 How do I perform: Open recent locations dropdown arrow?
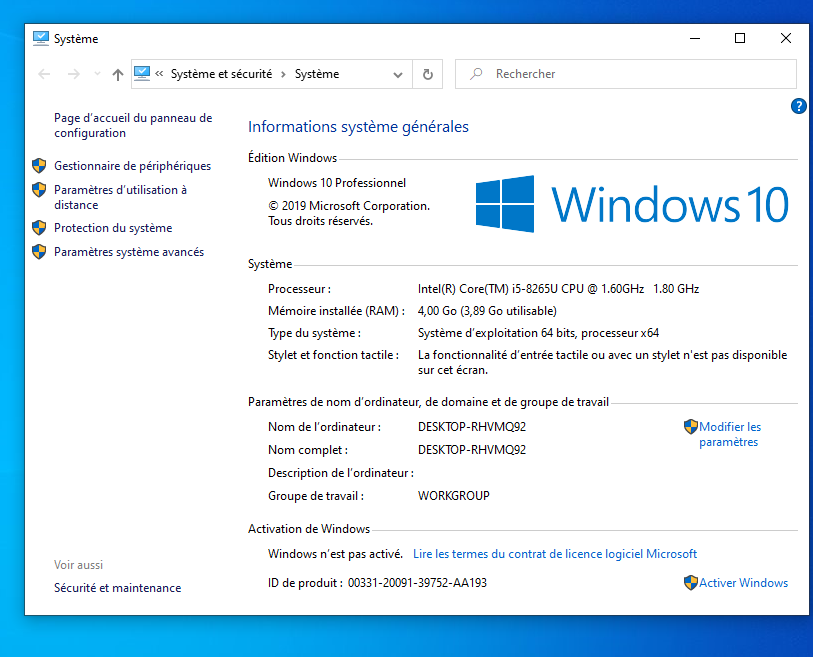coord(97,74)
